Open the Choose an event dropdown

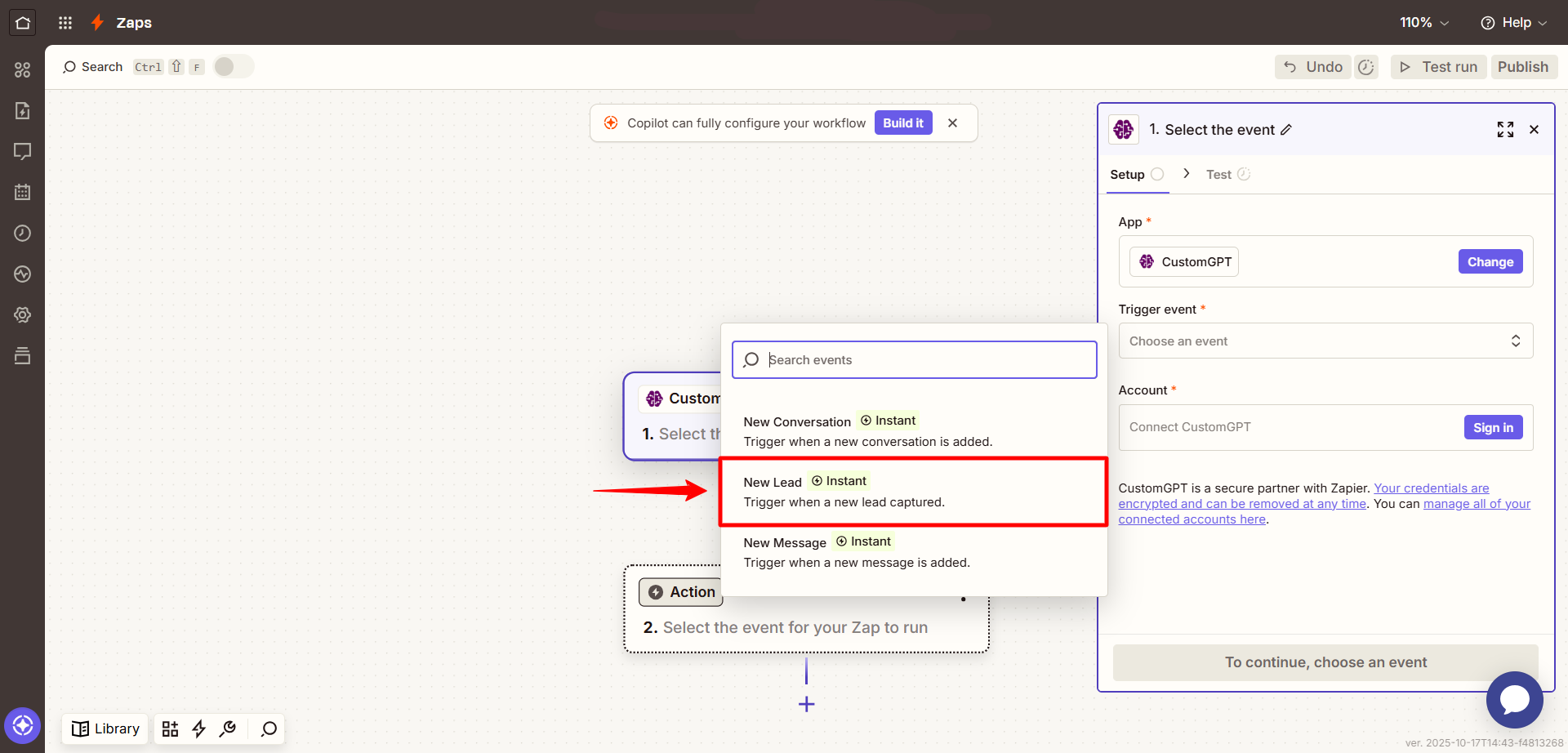pyautogui.click(x=1325, y=341)
